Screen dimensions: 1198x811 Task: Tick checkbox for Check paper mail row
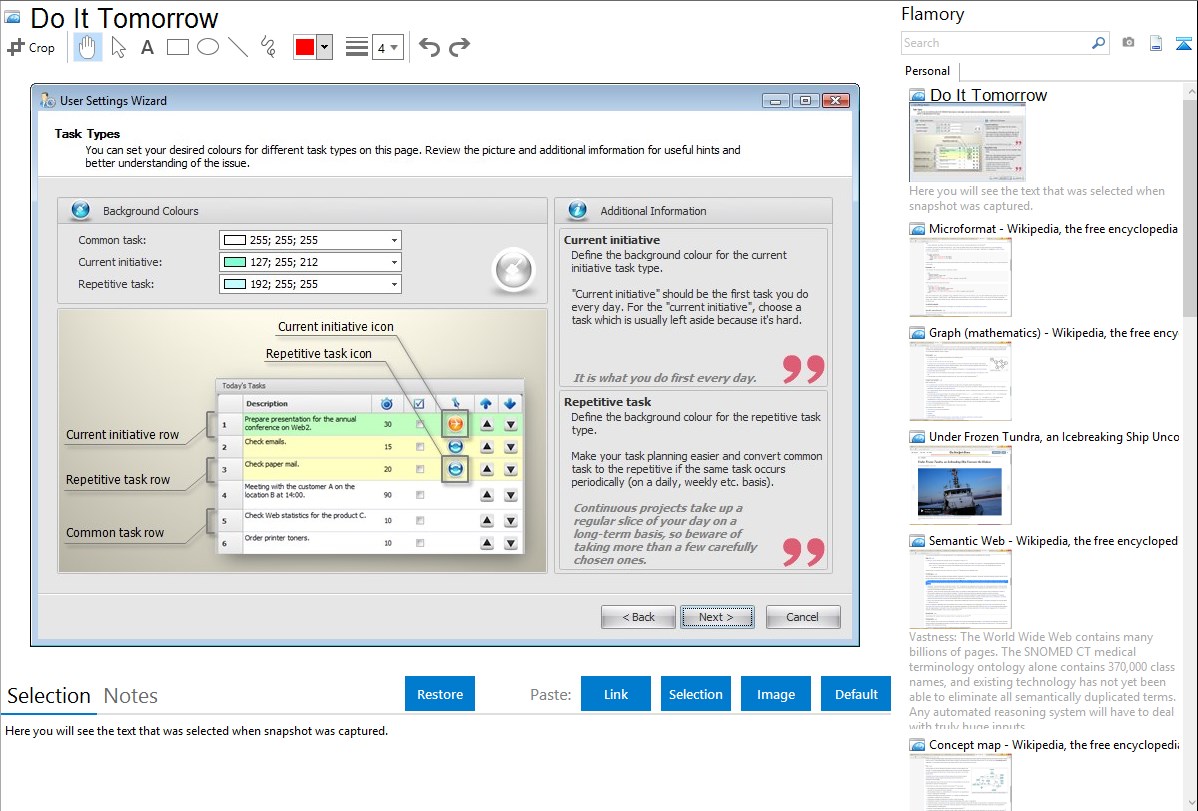tap(419, 469)
